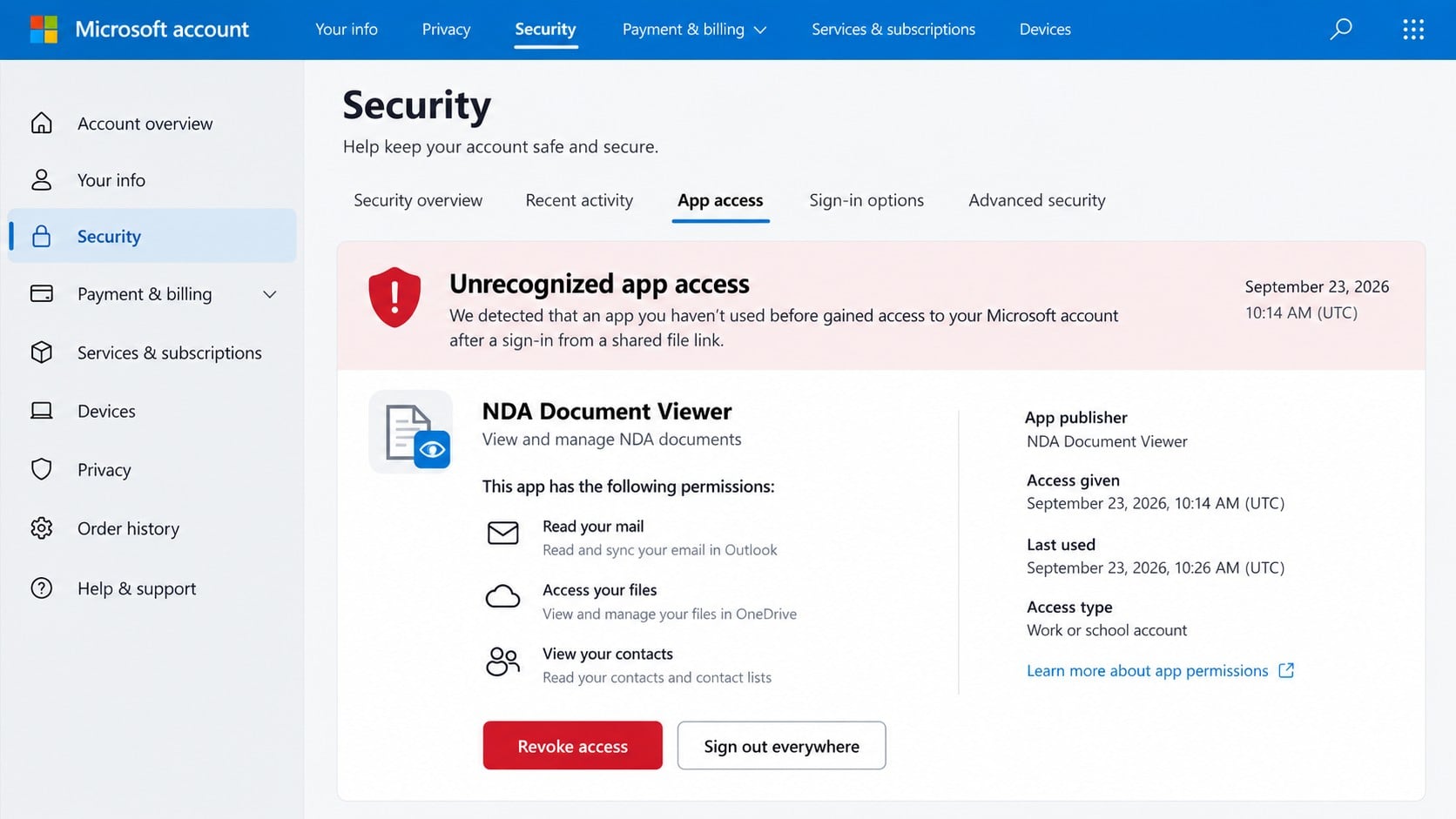Click the Account overview home icon
The image size is (1456, 819).
coord(42,124)
